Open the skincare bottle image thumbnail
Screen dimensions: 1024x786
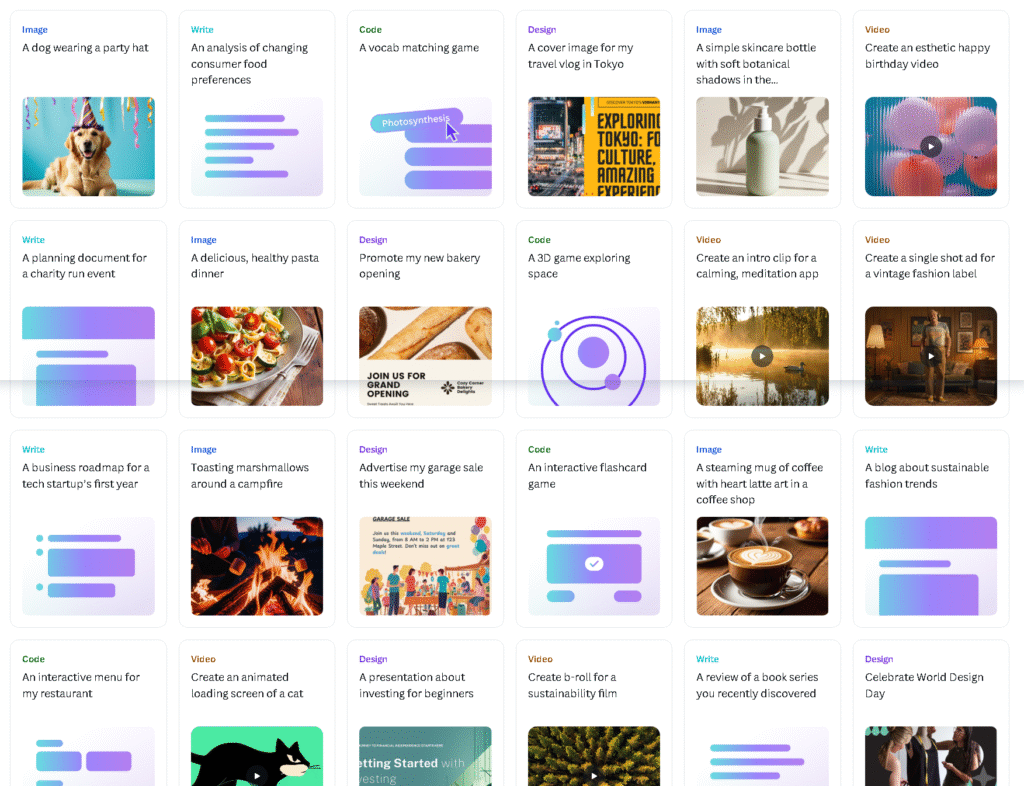[x=762, y=146]
